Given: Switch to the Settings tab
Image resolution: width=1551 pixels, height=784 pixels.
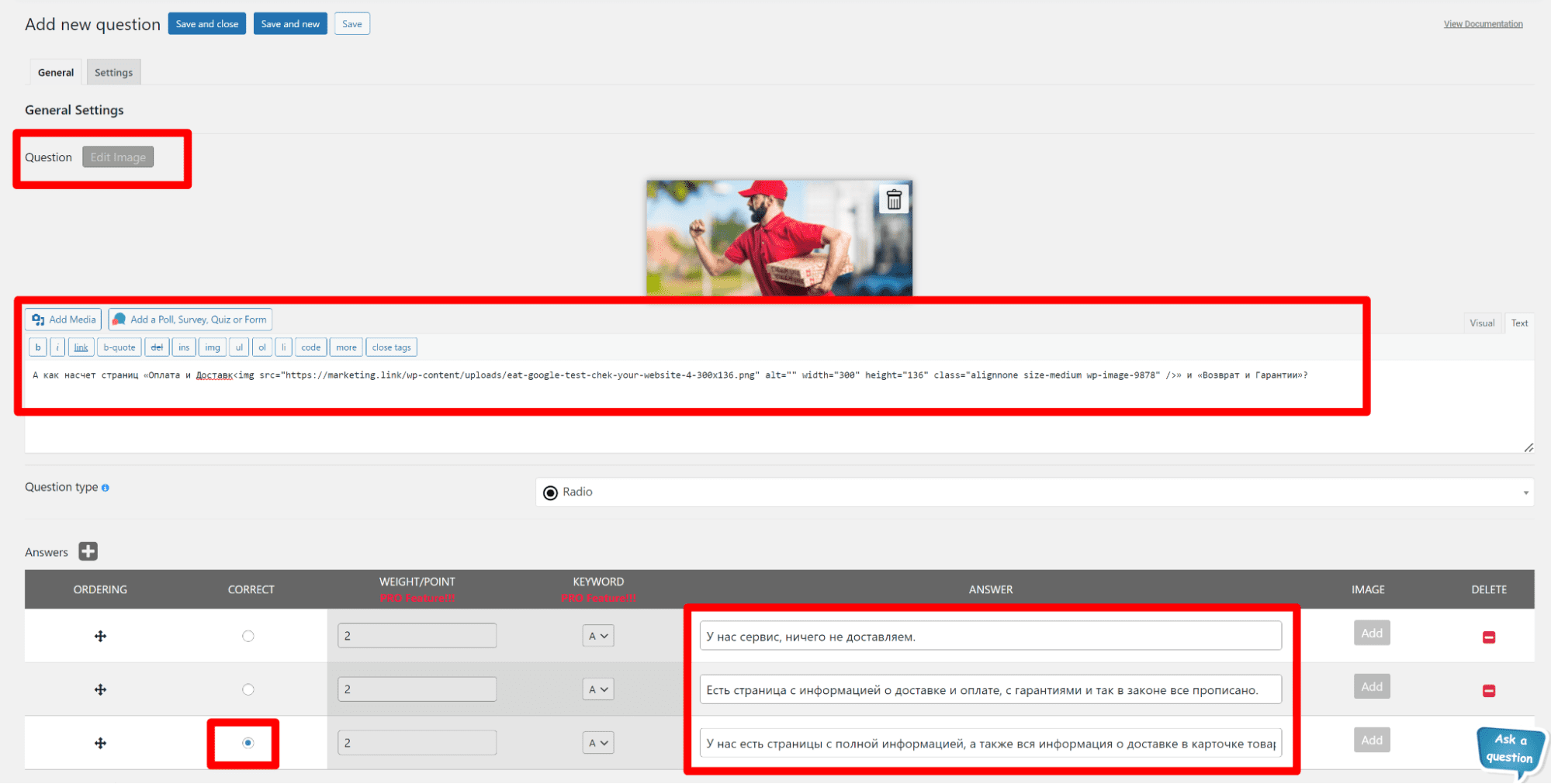Looking at the screenshot, I should point(113,72).
